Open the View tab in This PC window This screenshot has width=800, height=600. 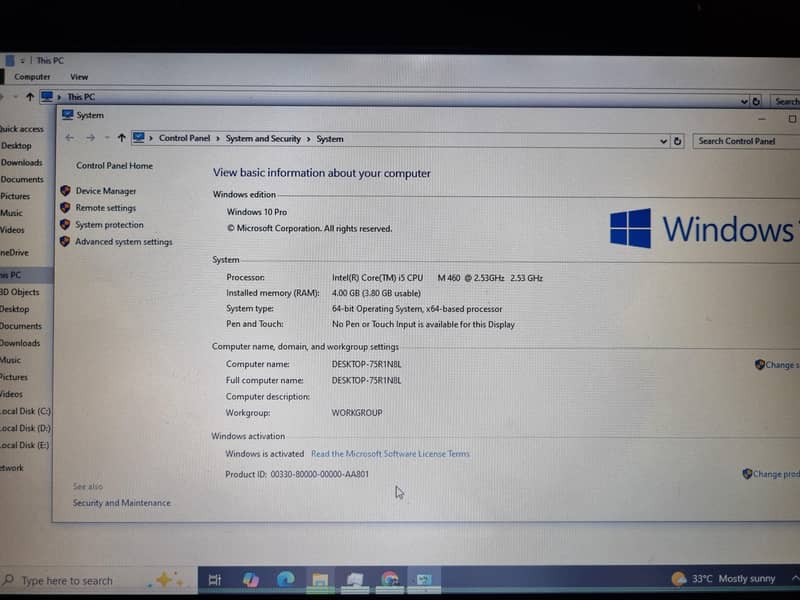79,77
